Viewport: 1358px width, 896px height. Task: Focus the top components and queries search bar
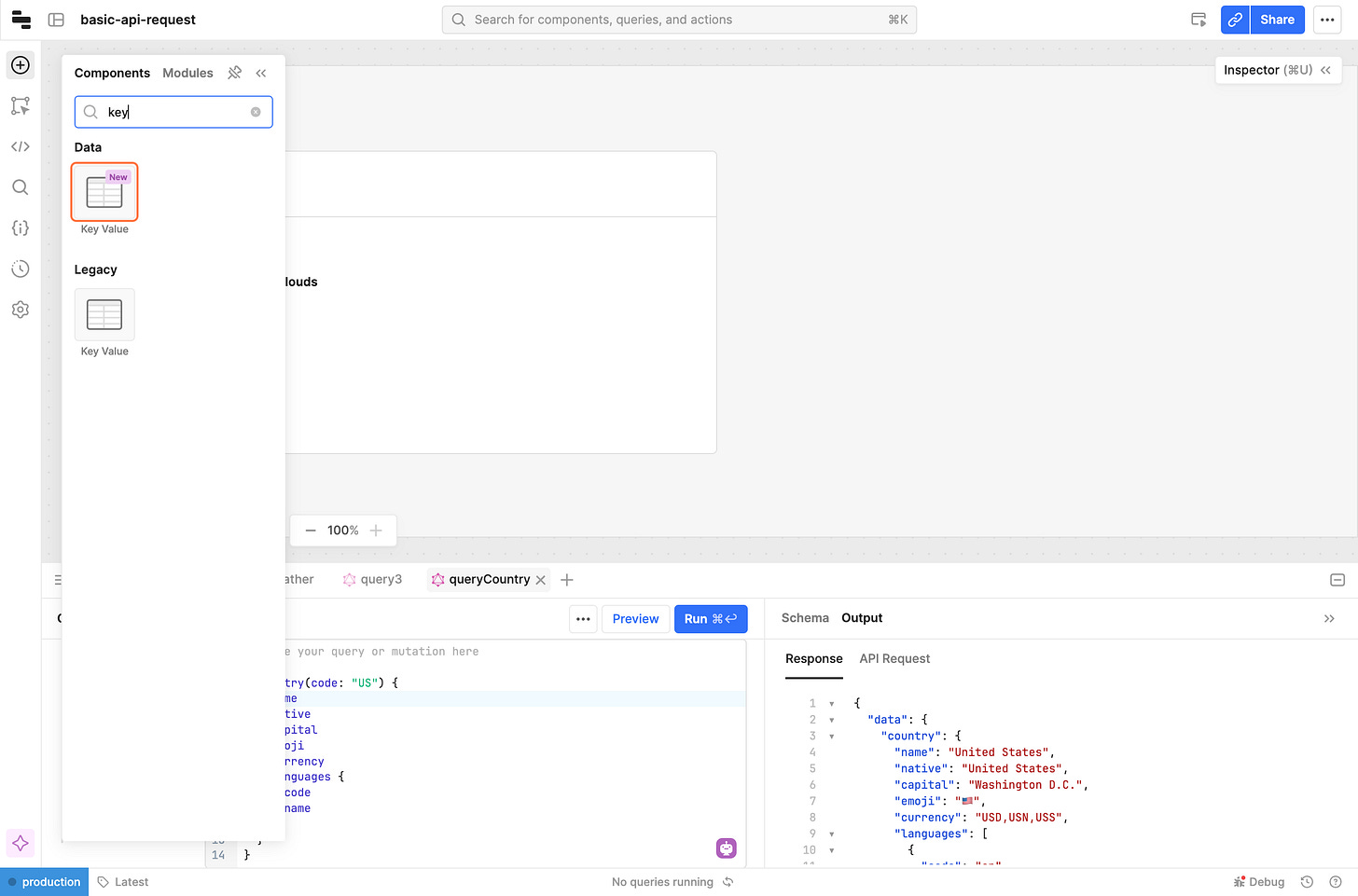click(x=679, y=20)
